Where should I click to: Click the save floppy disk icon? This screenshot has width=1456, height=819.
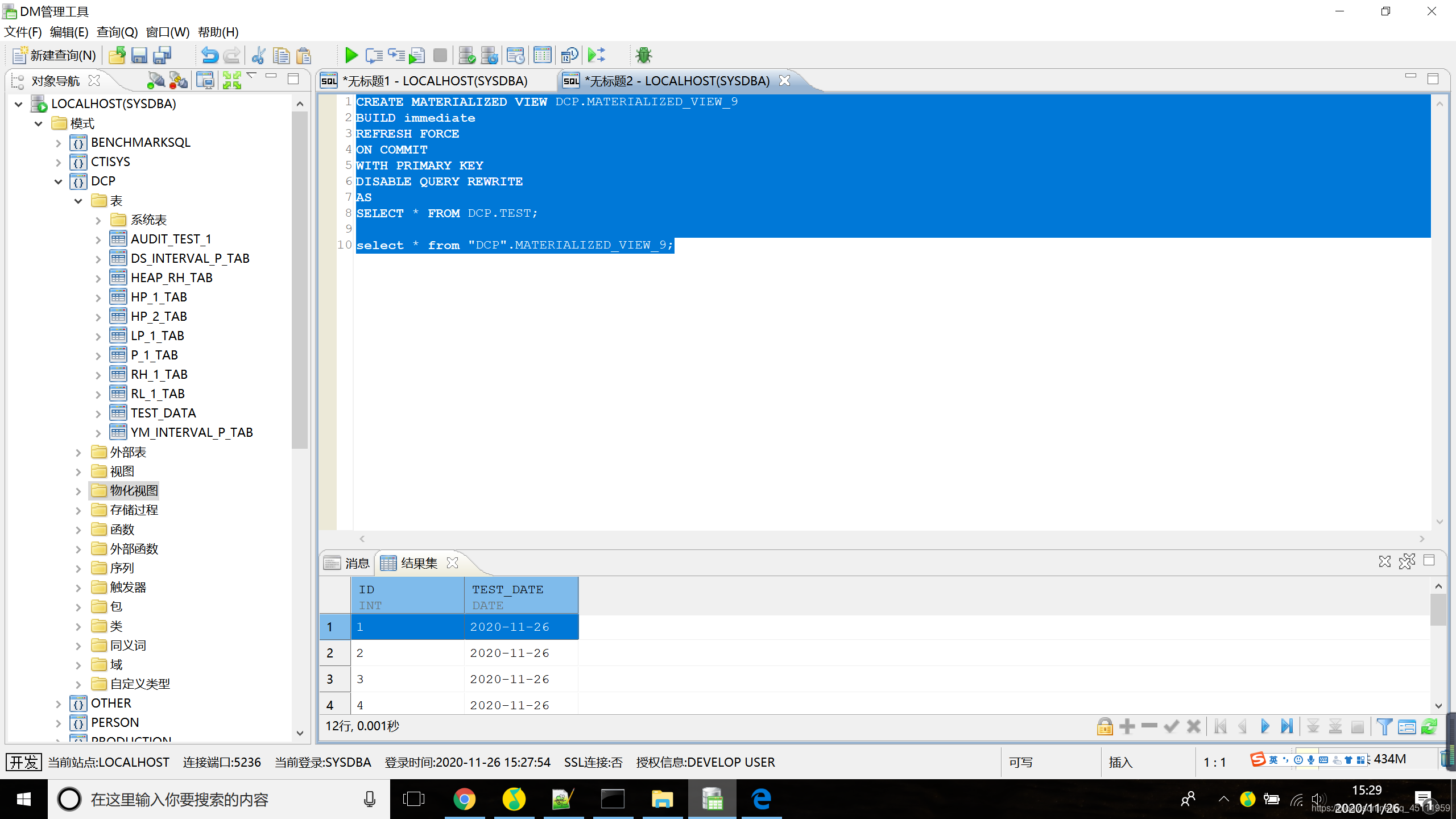point(139,55)
